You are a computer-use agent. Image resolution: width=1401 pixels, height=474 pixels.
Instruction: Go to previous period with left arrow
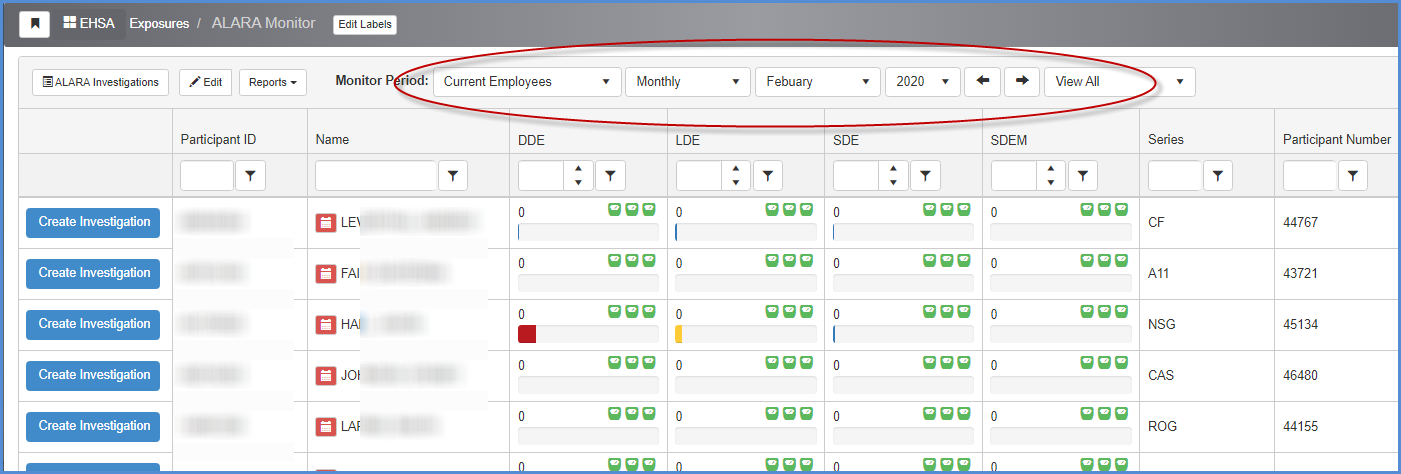coord(982,82)
